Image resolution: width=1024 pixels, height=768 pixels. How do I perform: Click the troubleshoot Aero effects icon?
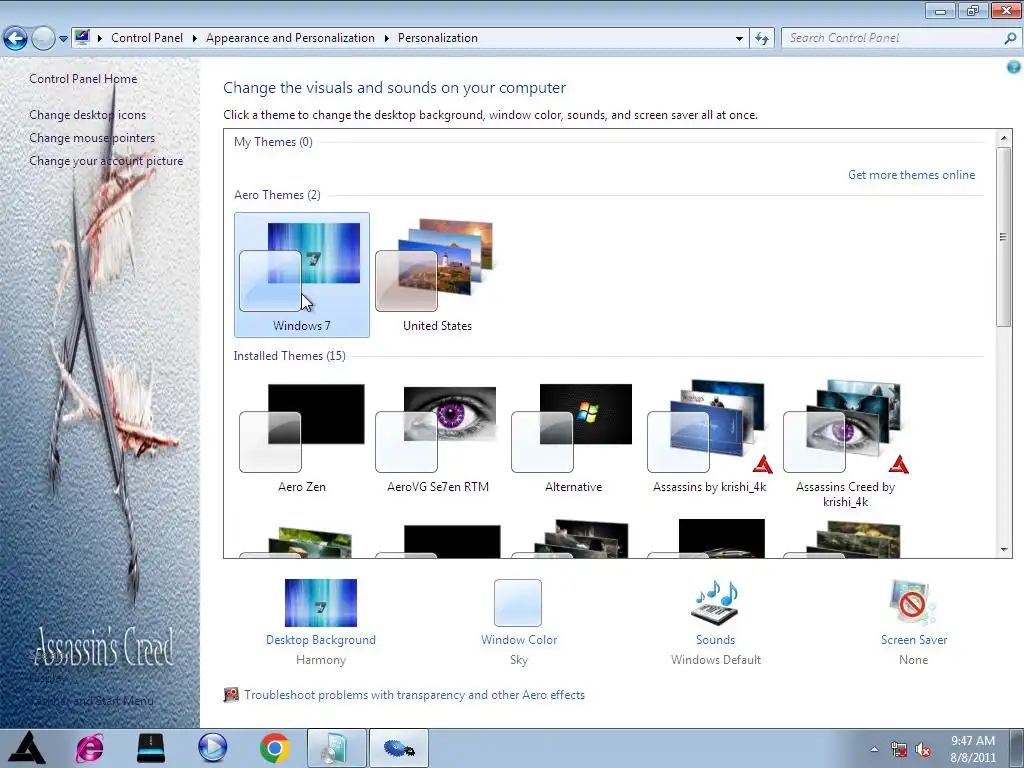point(231,695)
